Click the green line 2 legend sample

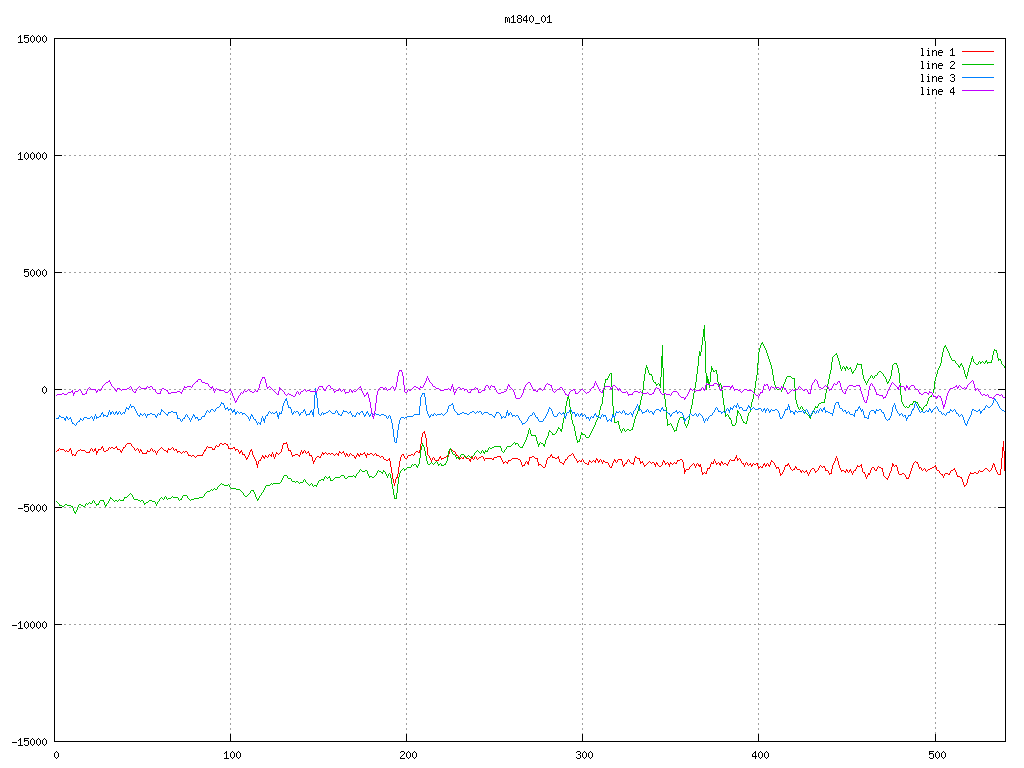click(979, 65)
